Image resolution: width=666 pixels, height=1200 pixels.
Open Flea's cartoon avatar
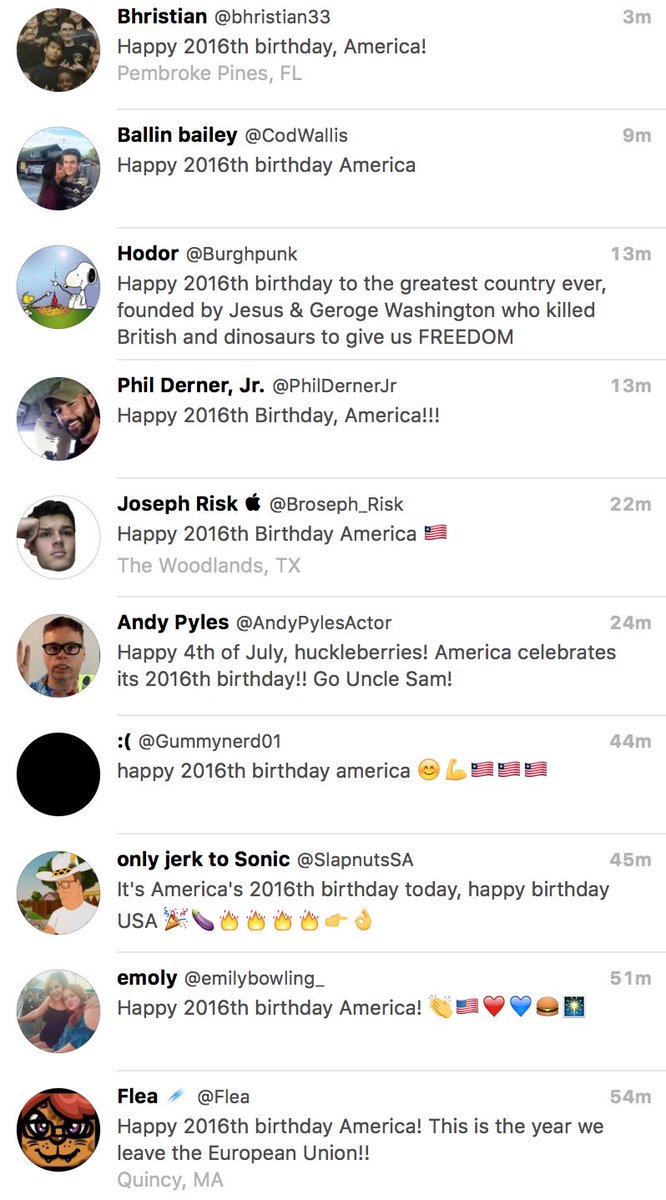(58, 1130)
